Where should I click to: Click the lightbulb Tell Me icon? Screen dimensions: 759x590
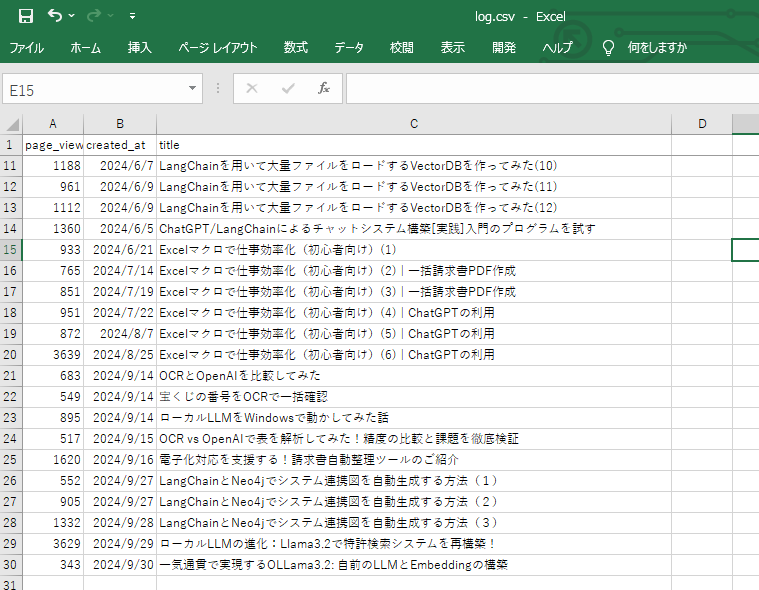point(608,48)
